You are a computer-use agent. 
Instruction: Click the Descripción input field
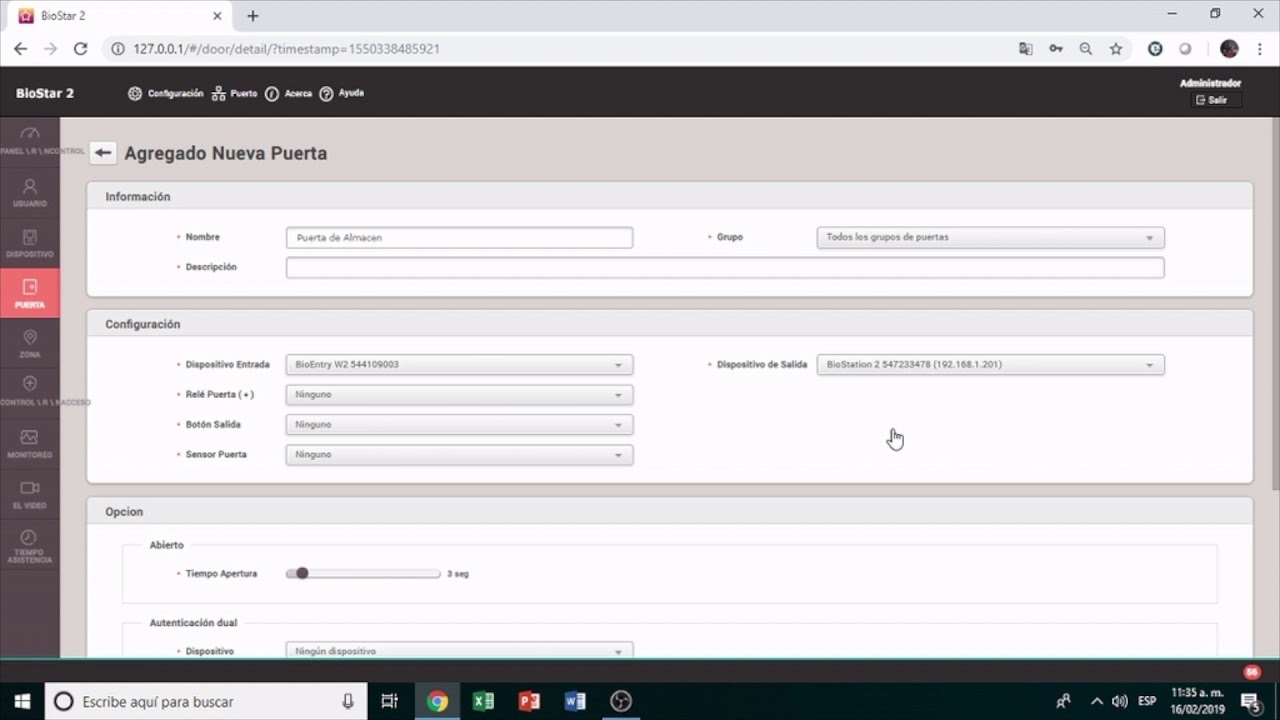[x=725, y=267]
